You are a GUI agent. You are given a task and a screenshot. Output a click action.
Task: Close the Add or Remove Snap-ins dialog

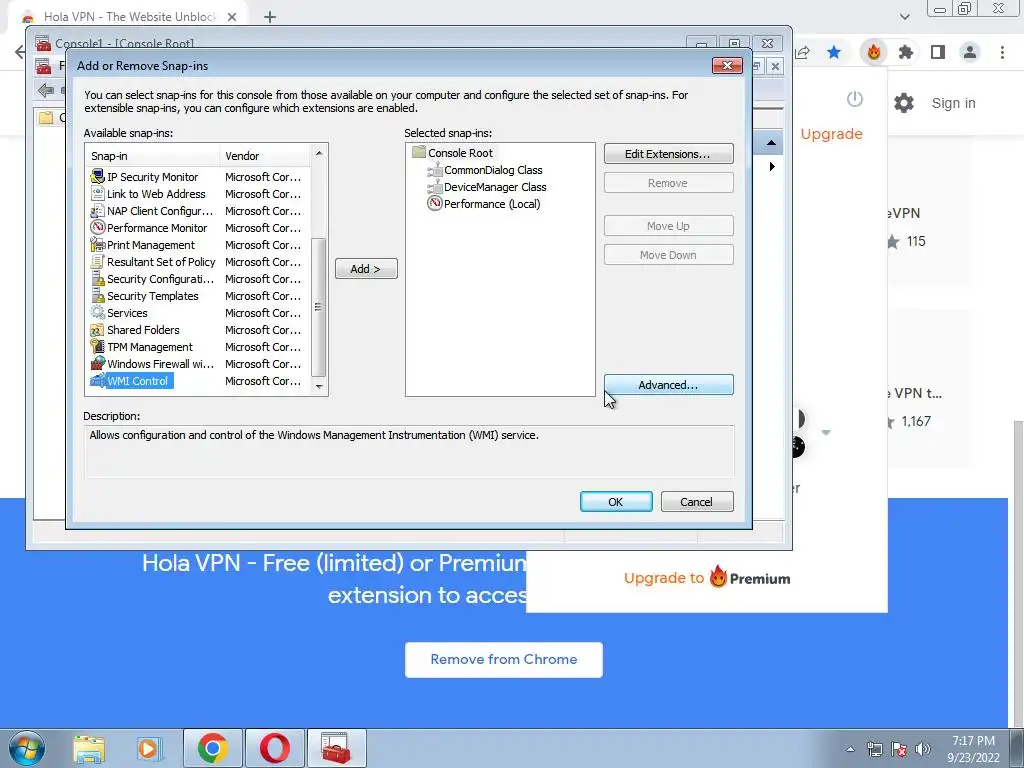[x=727, y=65]
